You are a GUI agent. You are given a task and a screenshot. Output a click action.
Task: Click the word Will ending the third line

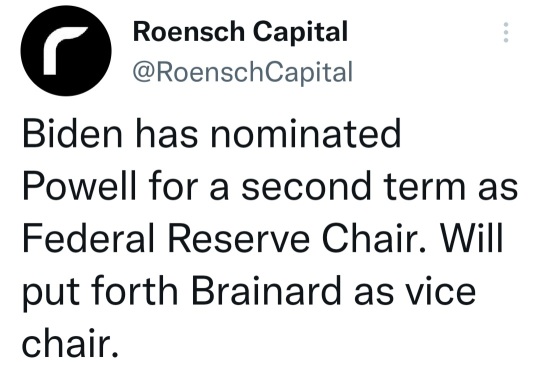pyautogui.click(x=472, y=238)
